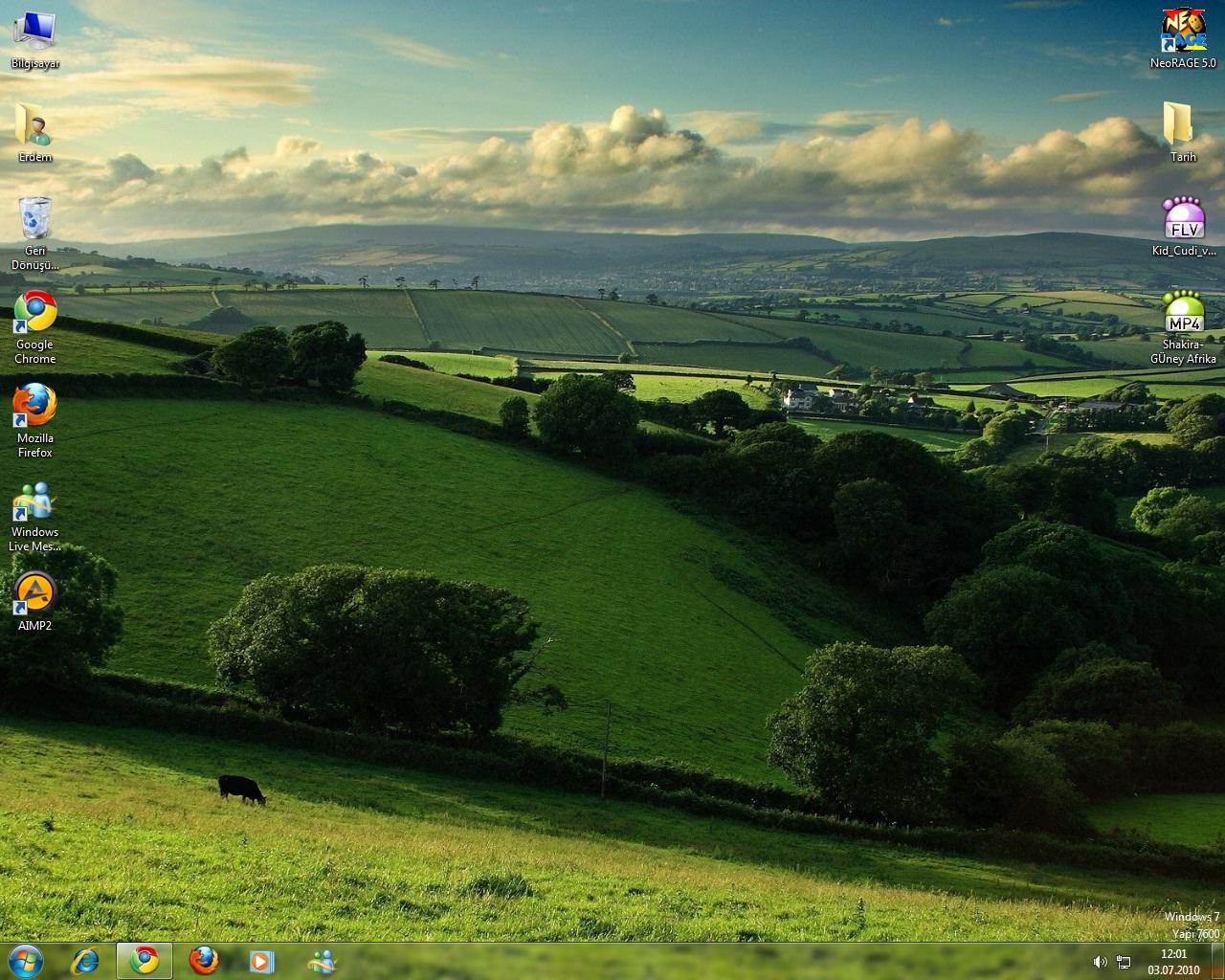The image size is (1225, 980).
Task: Launch Google Chrome from desktop shortcut
Action: pos(34,313)
